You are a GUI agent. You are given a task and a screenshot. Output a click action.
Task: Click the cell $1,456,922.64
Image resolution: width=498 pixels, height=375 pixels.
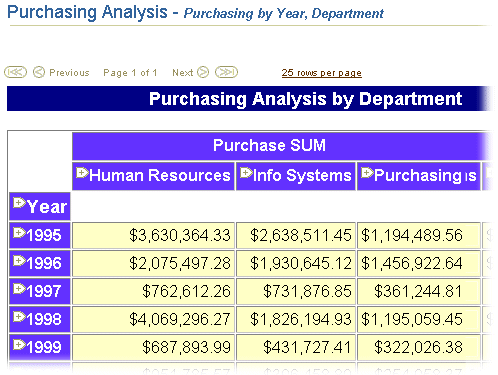pyautogui.click(x=419, y=263)
